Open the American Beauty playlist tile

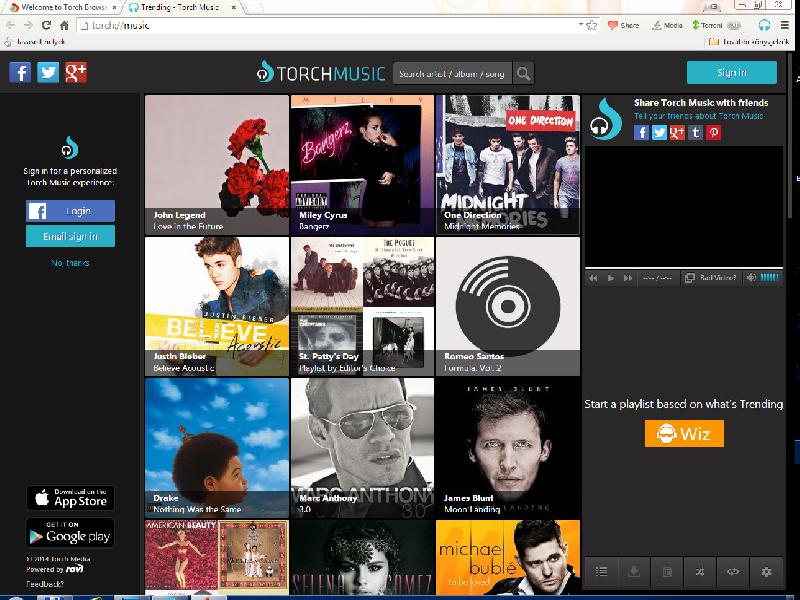(x=217, y=558)
